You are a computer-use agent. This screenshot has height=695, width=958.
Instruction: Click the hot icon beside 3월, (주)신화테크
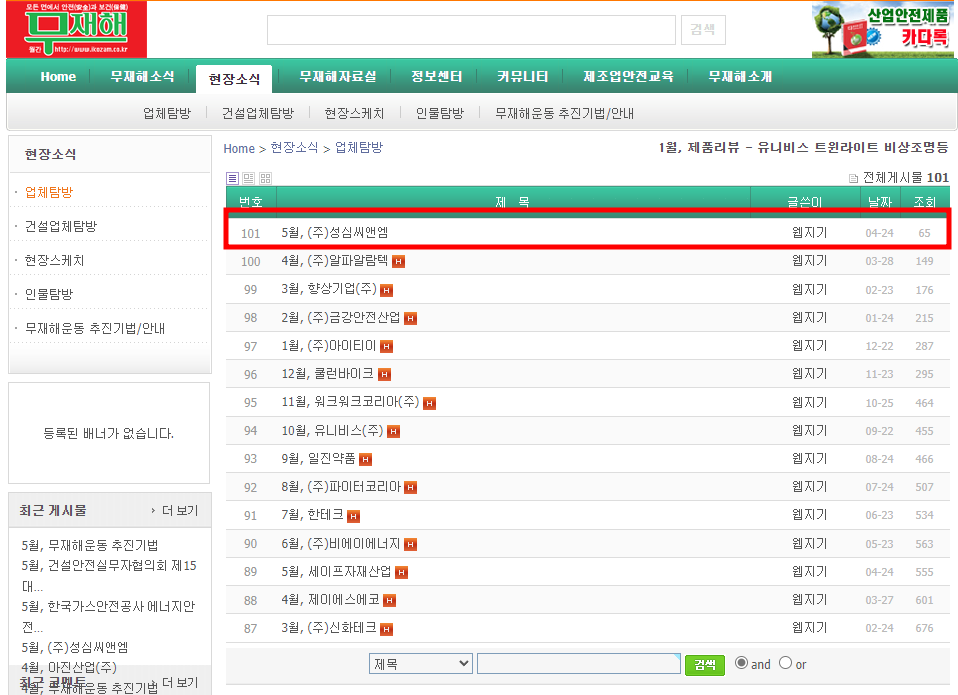click(x=386, y=628)
